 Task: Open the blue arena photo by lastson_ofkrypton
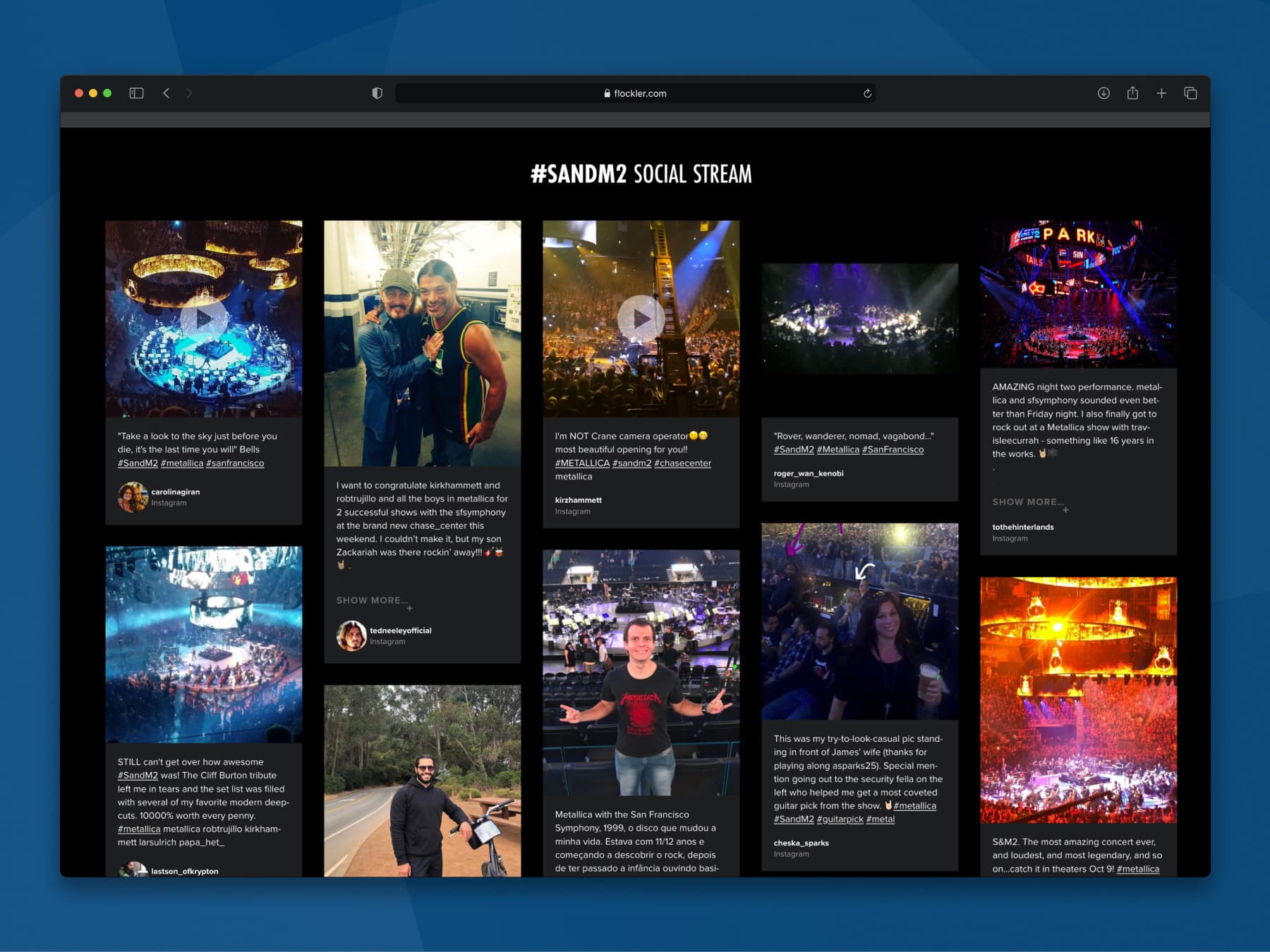click(x=203, y=645)
